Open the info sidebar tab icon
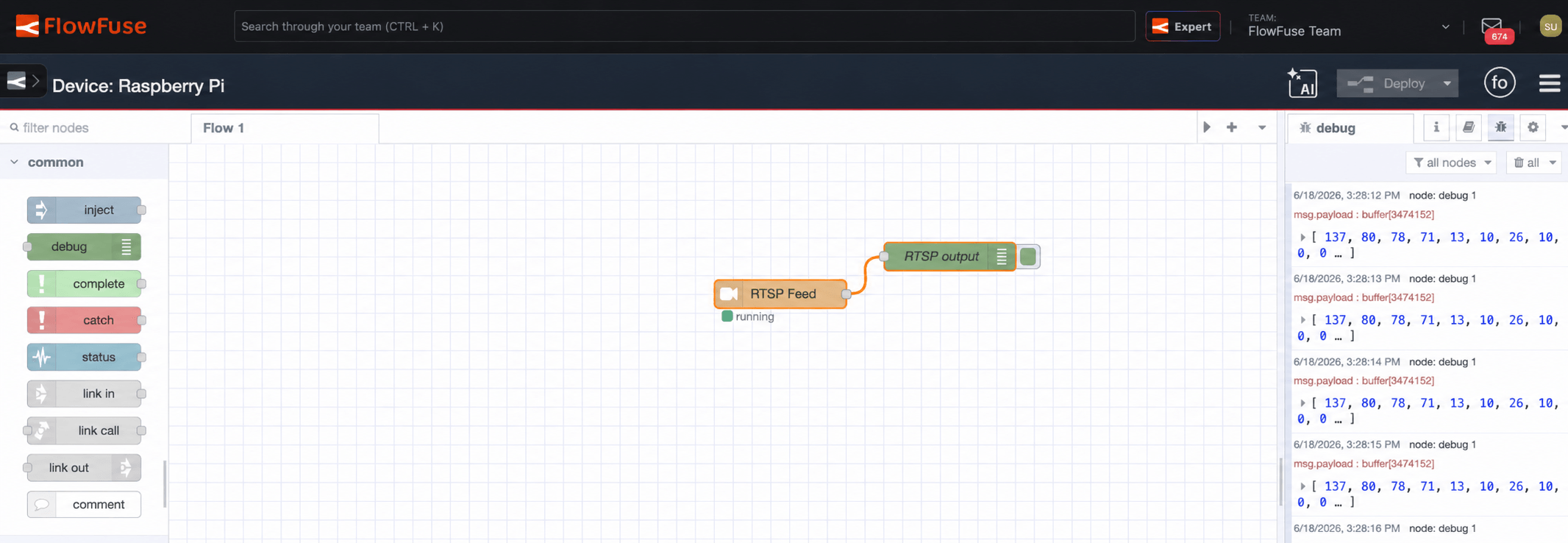 tap(1436, 127)
